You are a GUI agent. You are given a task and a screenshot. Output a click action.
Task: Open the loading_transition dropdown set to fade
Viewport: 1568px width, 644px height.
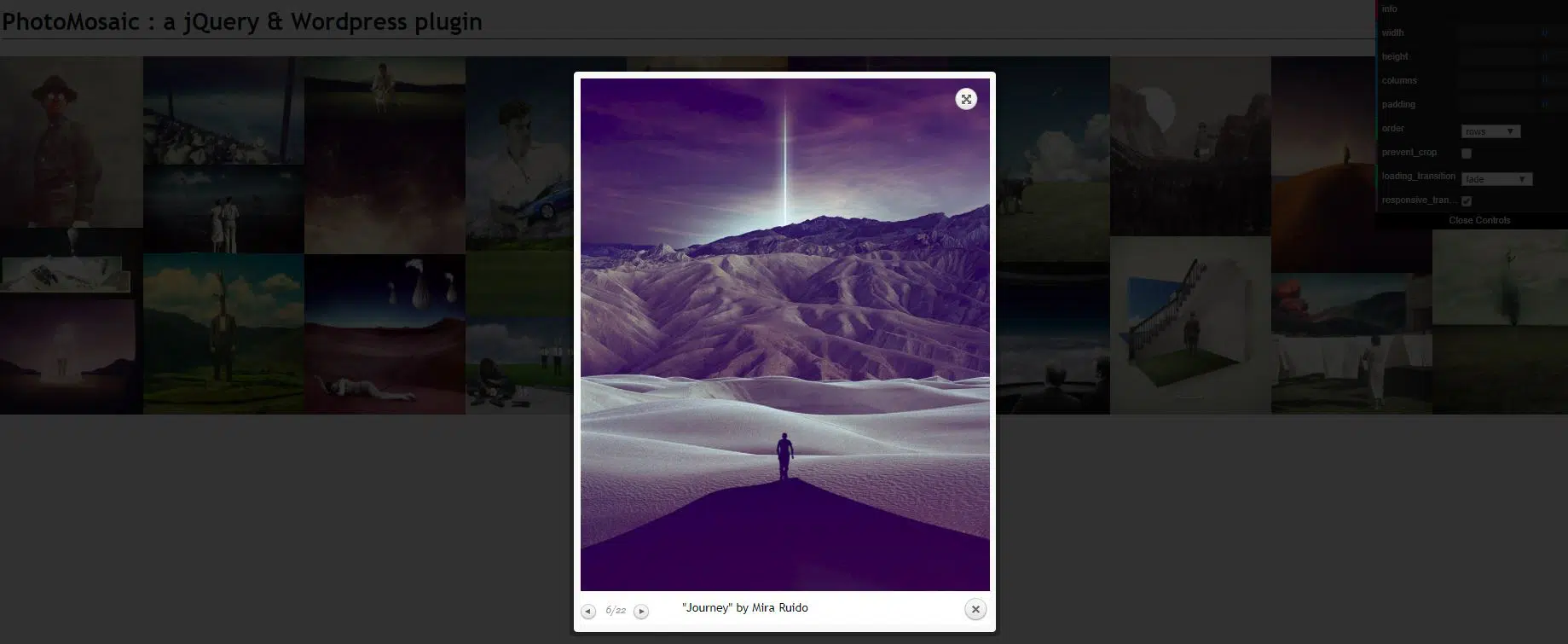(x=1496, y=179)
